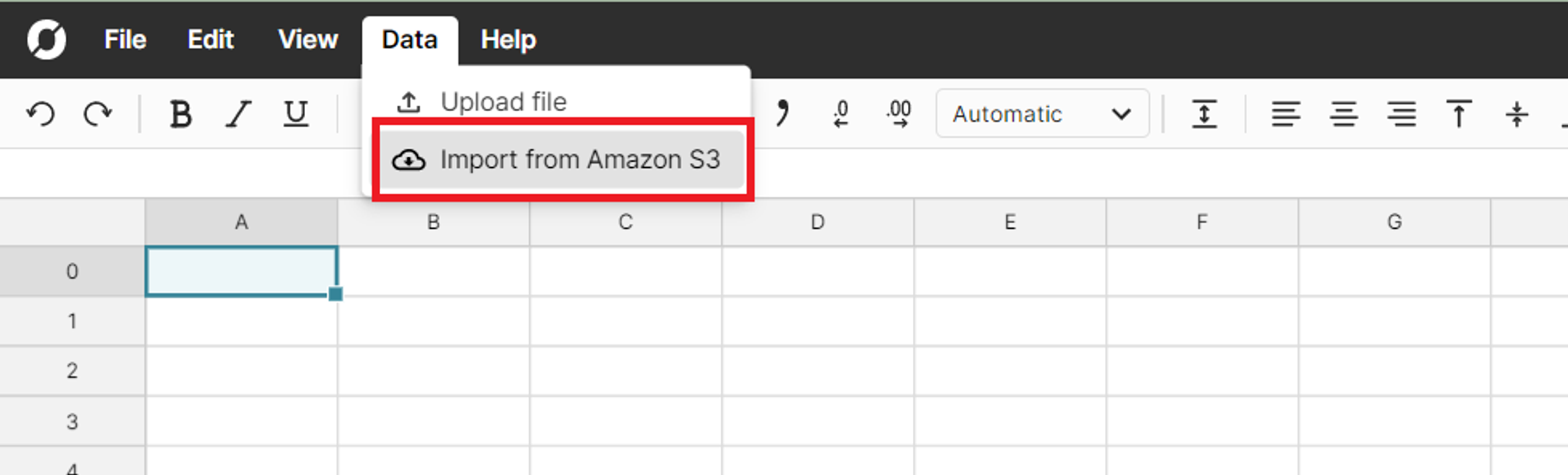1568x475 pixels.
Task: Redo the last action
Action: 97,112
